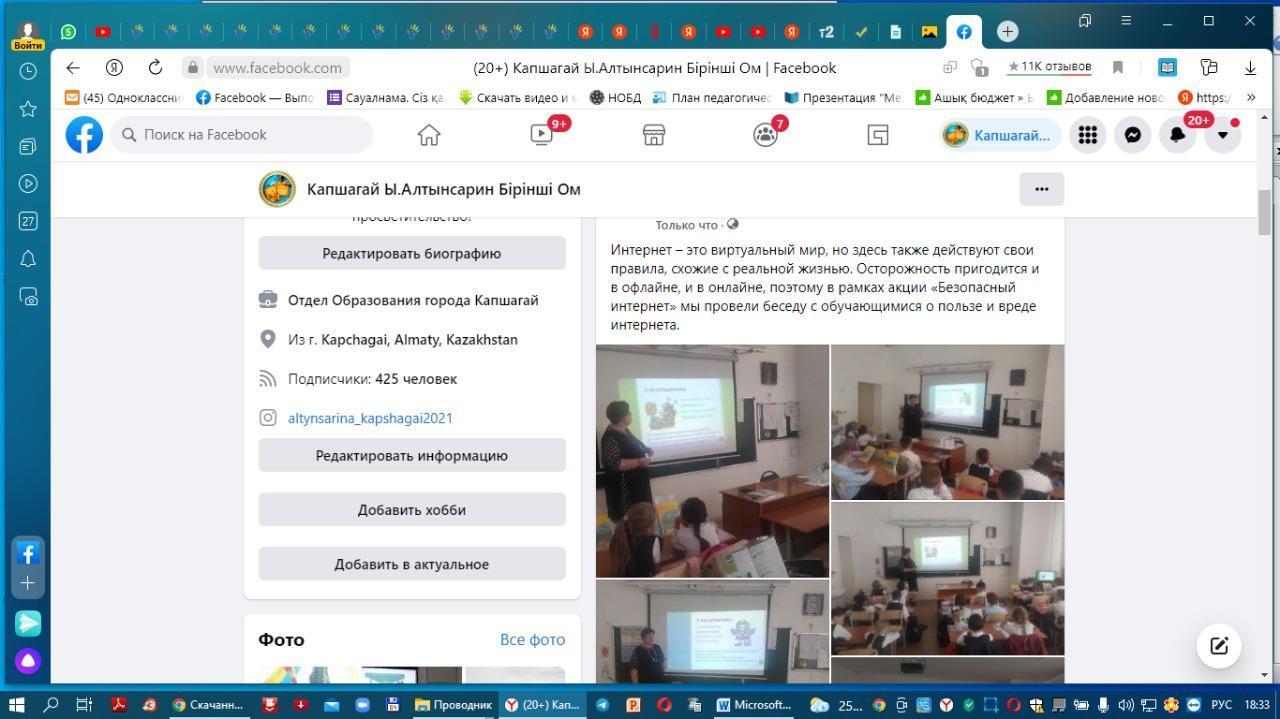Click Добавить хобби button

[x=412, y=510]
